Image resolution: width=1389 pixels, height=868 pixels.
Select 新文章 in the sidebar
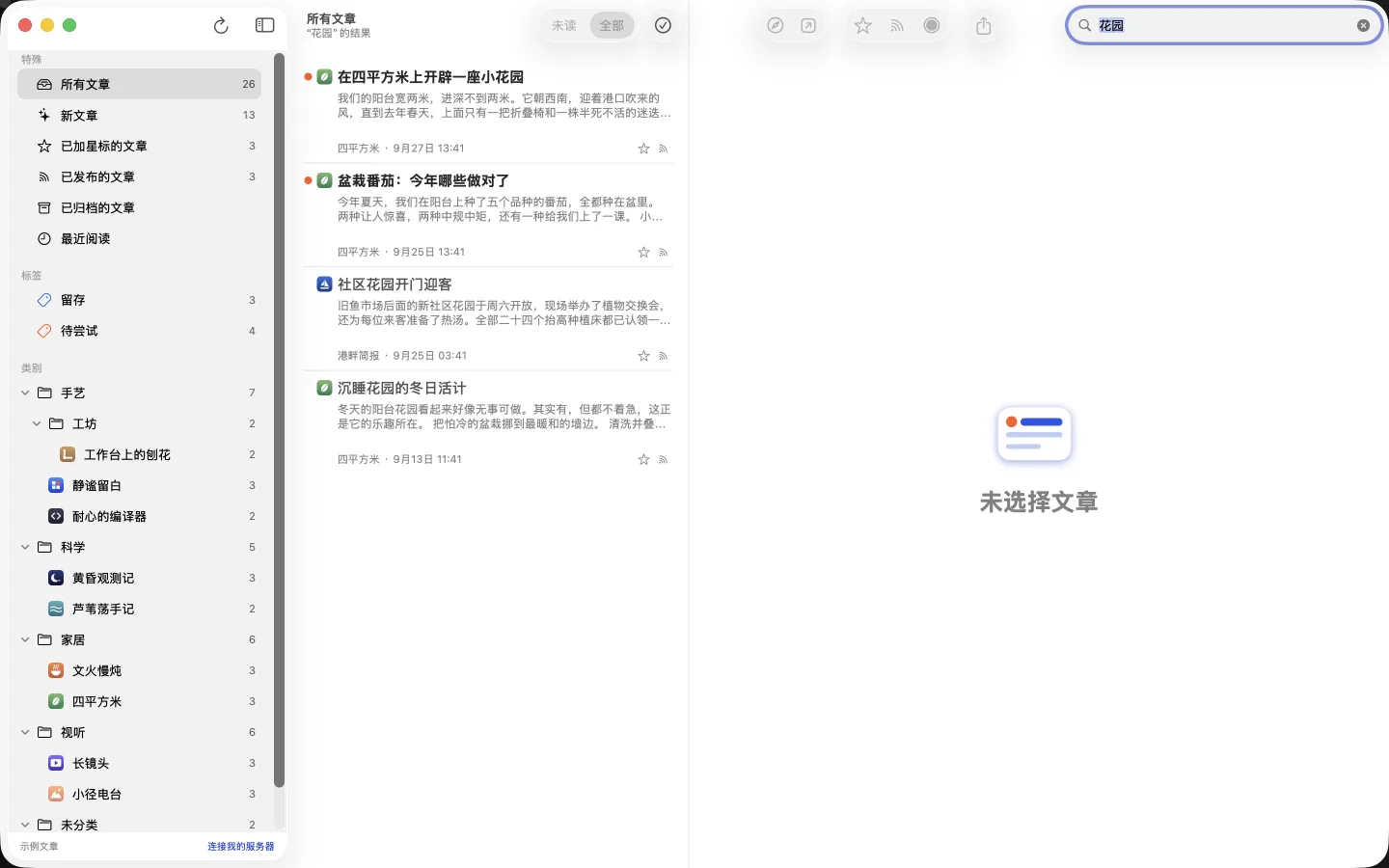[140, 115]
